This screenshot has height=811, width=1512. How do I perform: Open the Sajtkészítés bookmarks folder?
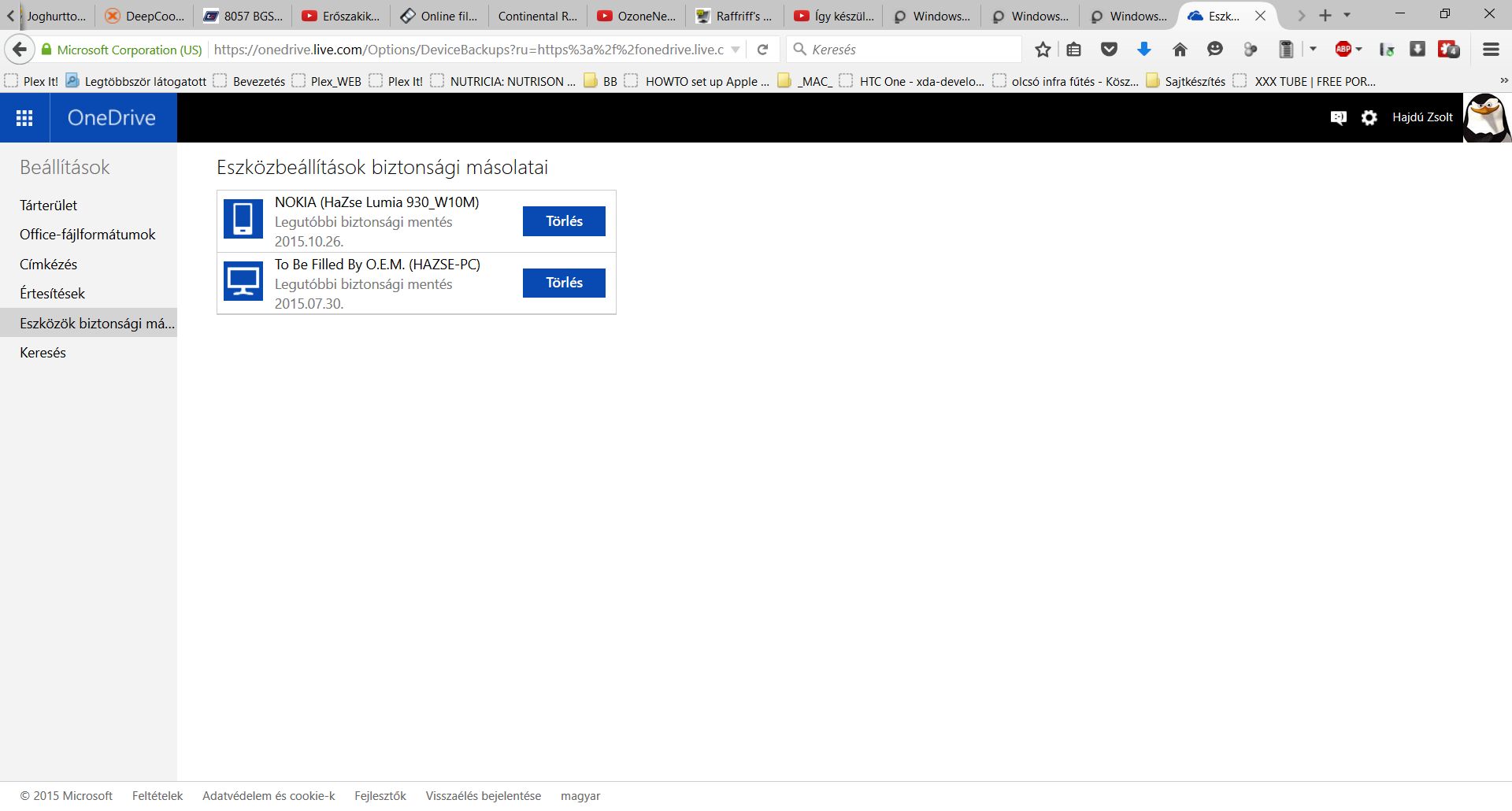(1186, 81)
